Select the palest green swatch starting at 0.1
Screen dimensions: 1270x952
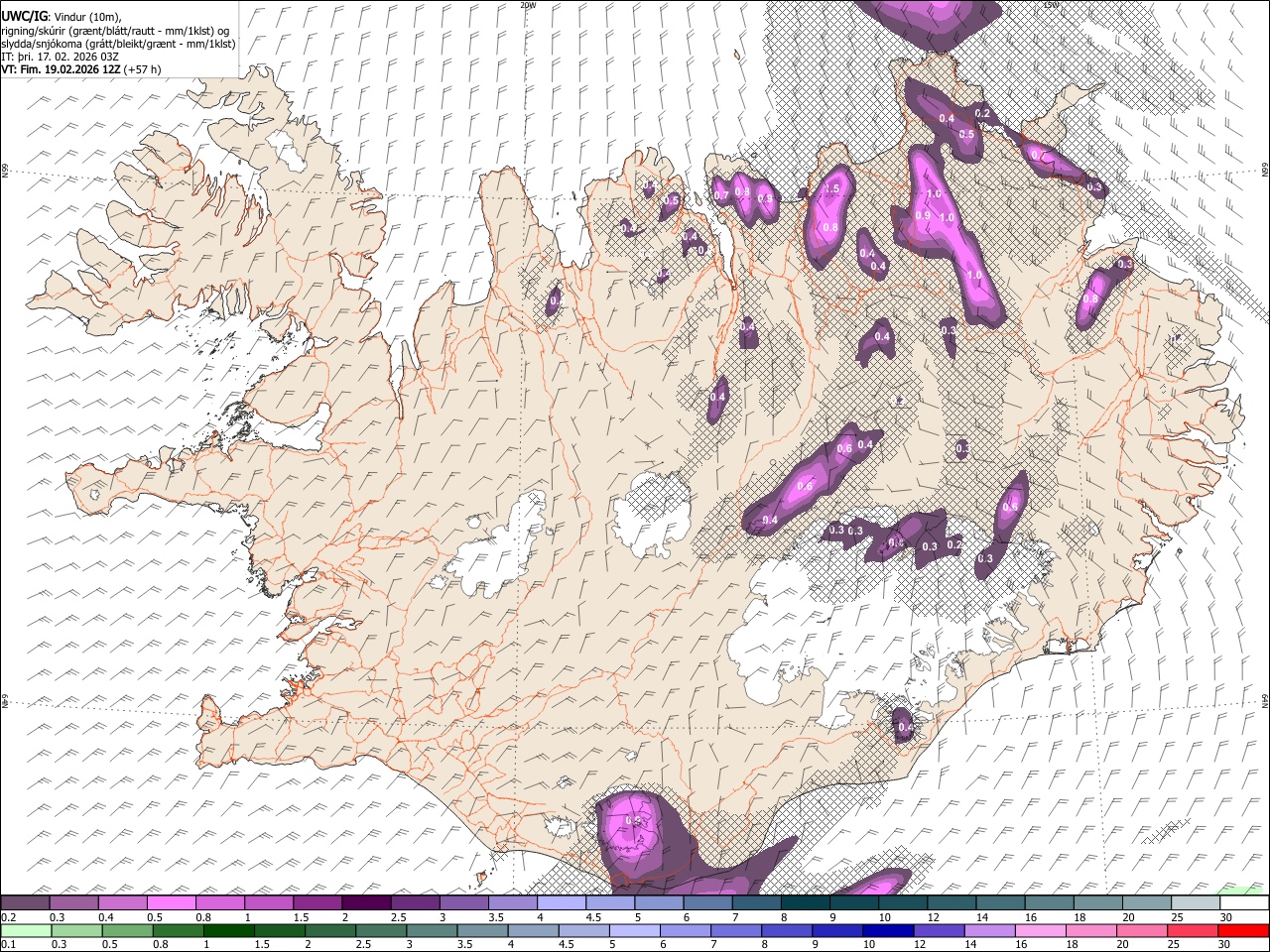coord(26,930)
